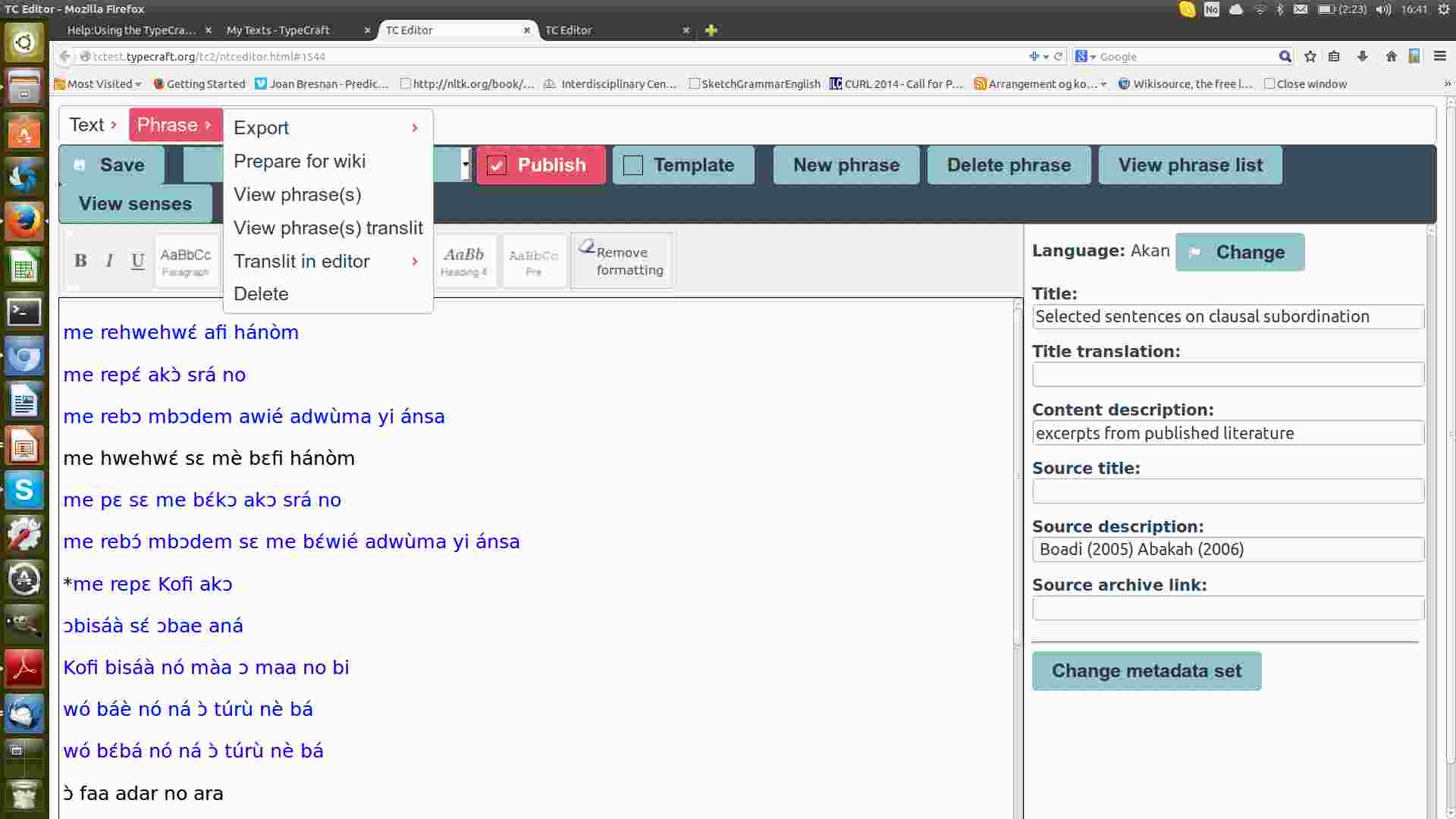Click the Save button
Viewport: 1456px width, 819px height.
(x=111, y=165)
